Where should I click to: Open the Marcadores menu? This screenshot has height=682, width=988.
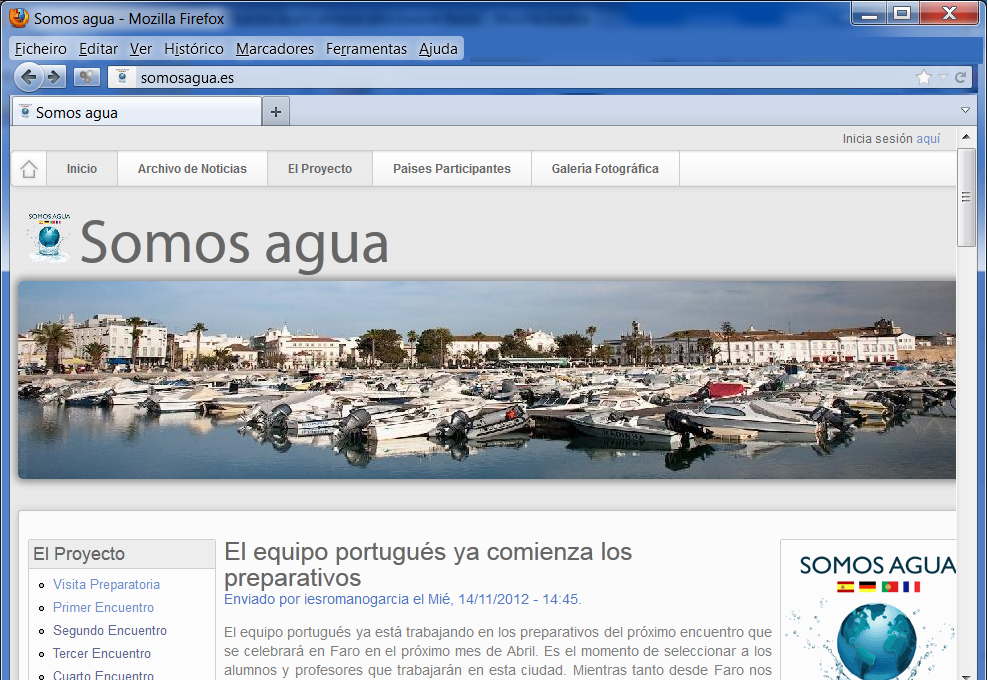point(275,48)
